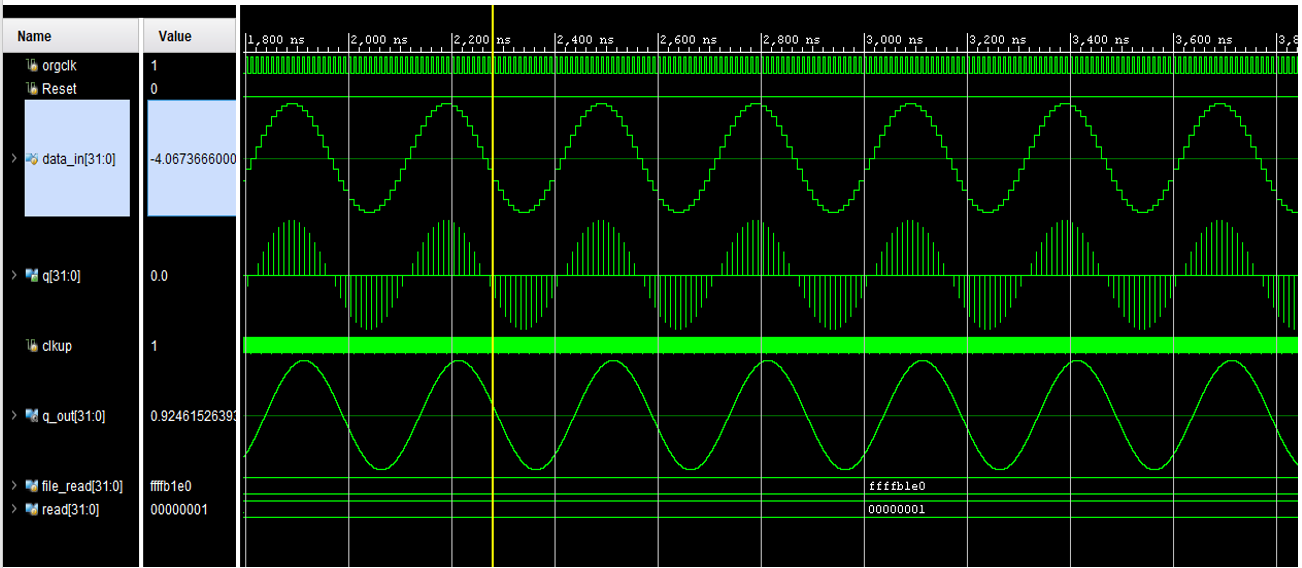Select the orgclk signal row
Screen dimensions: 1302x568
point(59,65)
